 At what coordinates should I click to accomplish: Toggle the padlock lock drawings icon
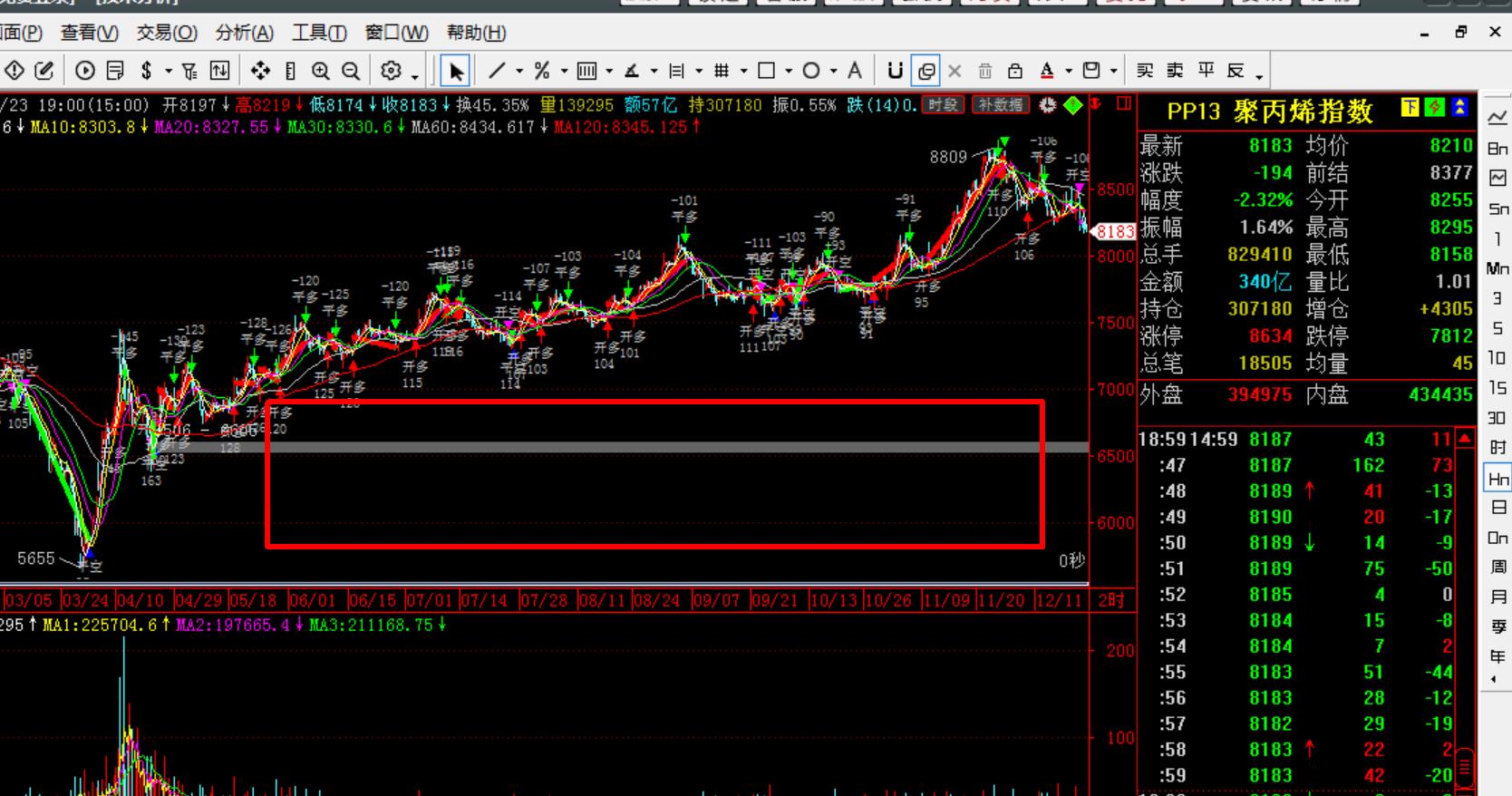(x=1015, y=71)
